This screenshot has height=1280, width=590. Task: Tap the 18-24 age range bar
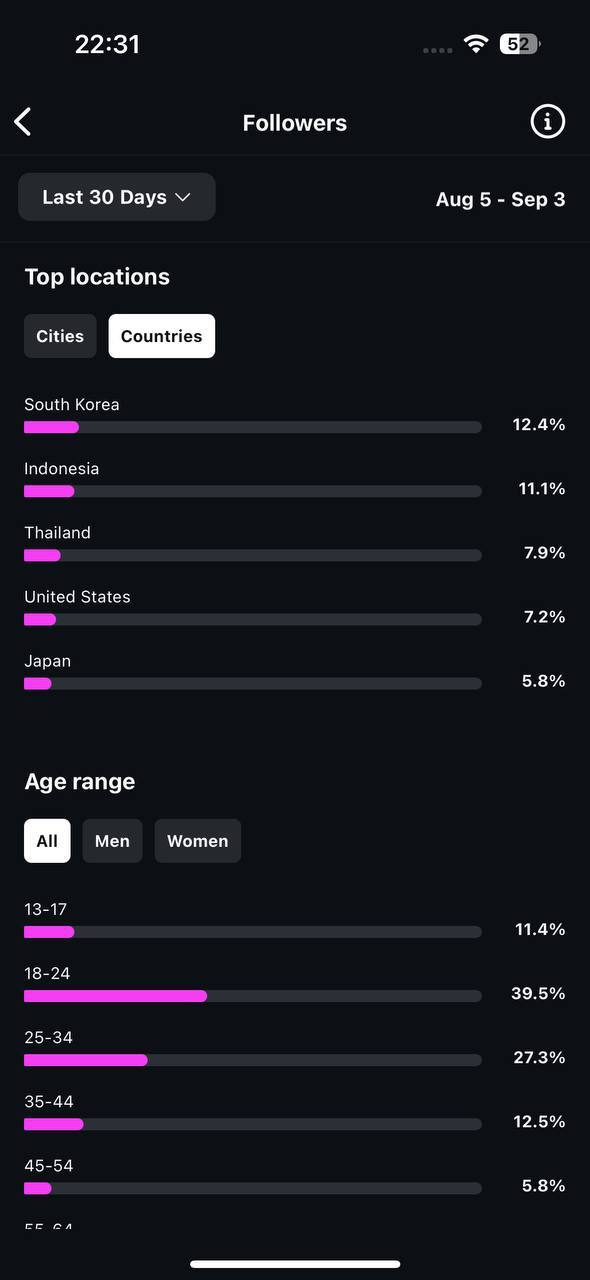click(253, 996)
